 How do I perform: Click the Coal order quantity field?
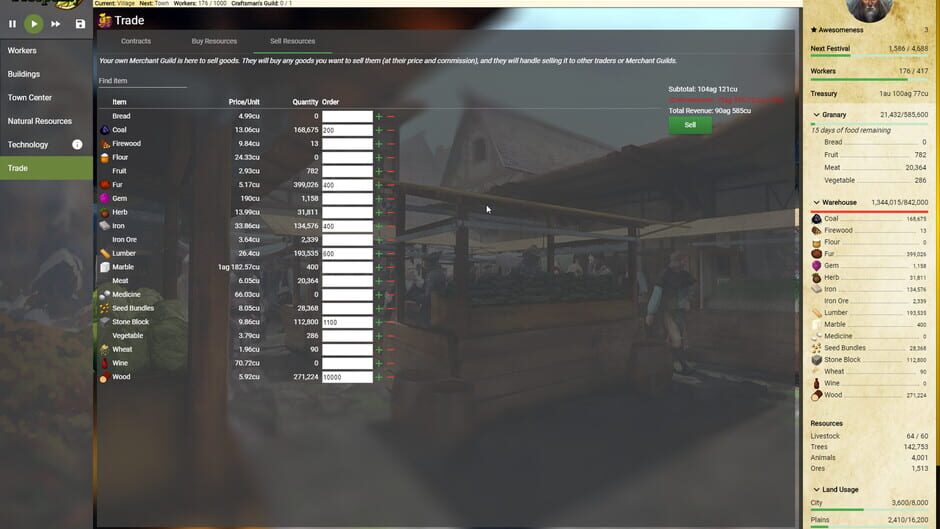(347, 130)
